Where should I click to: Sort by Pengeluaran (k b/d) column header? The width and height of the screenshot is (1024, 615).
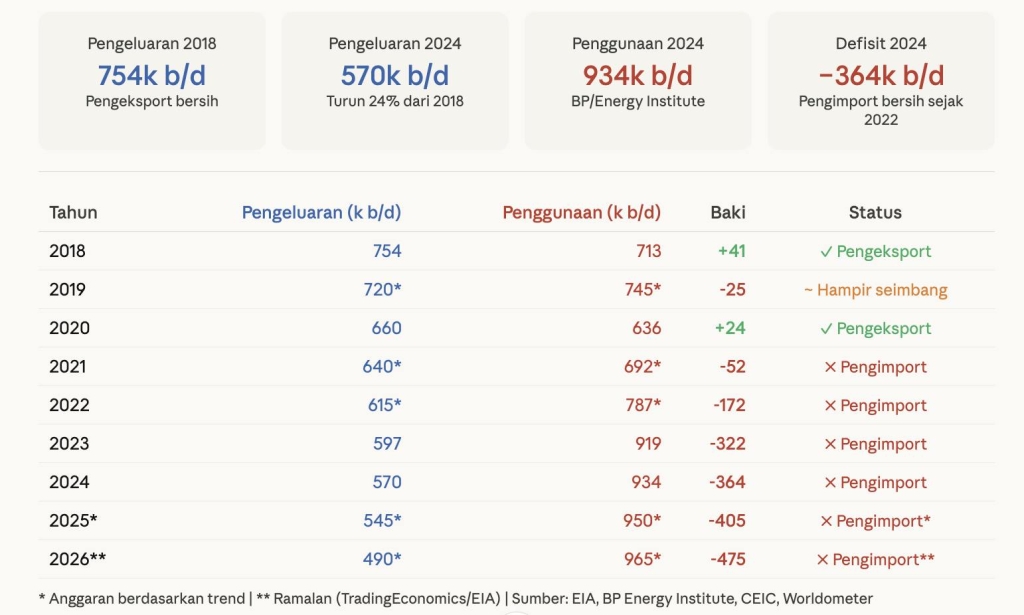[321, 212]
